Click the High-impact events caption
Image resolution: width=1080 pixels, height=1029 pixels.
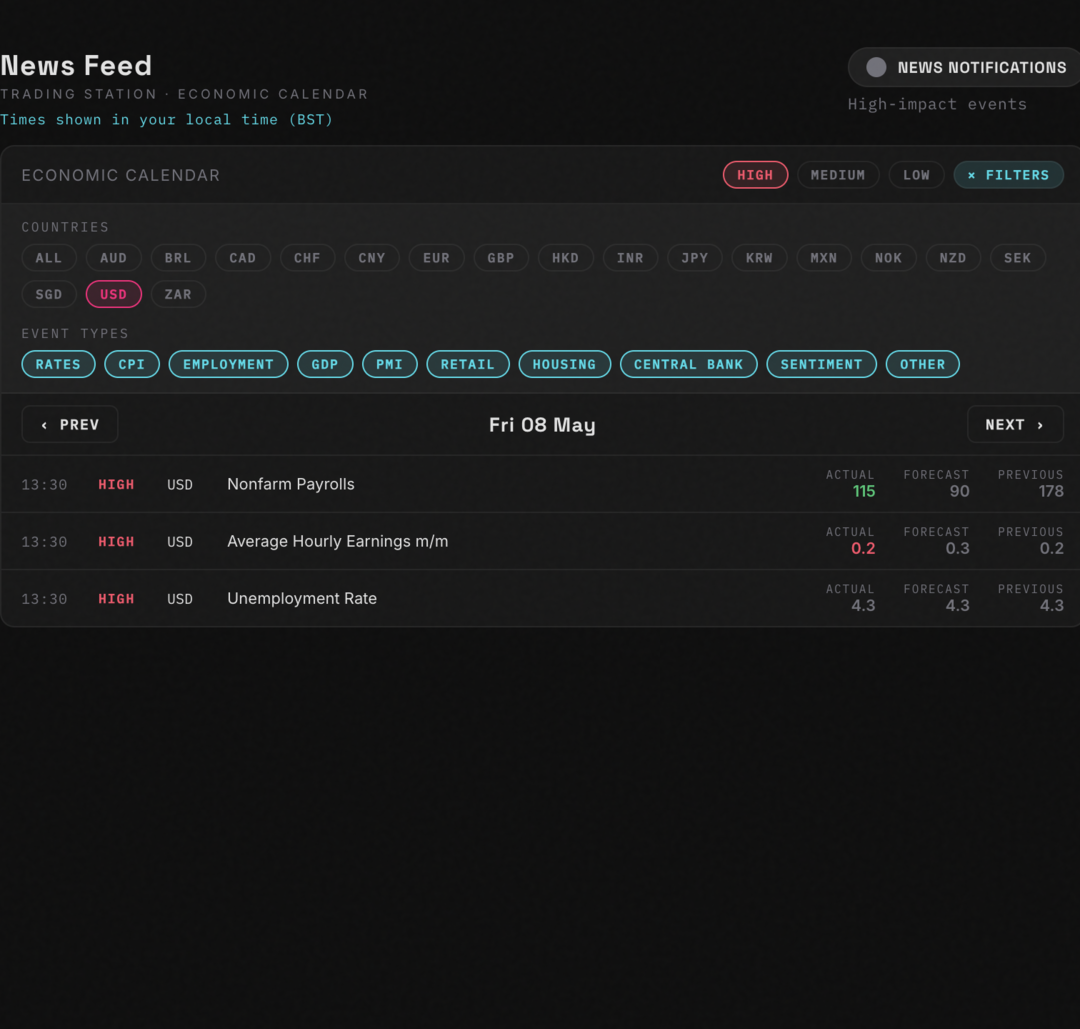pyautogui.click(x=937, y=104)
